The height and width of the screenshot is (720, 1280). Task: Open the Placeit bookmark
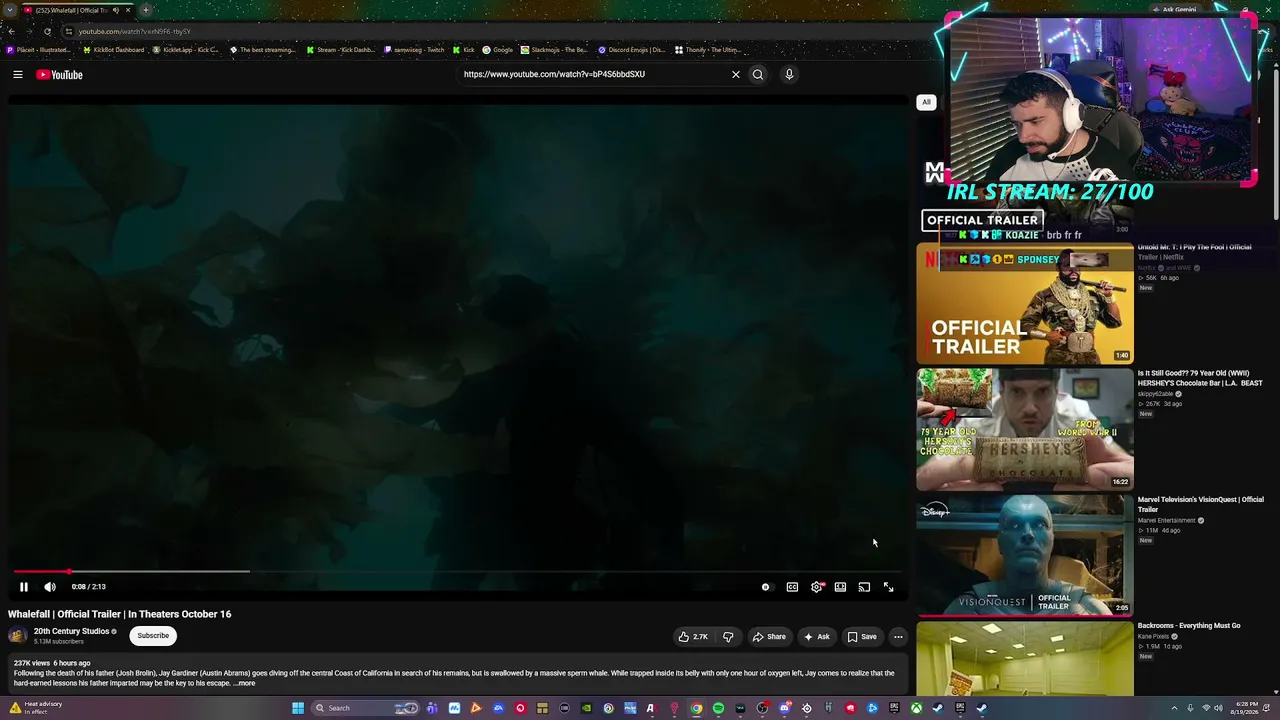[x=39, y=50]
